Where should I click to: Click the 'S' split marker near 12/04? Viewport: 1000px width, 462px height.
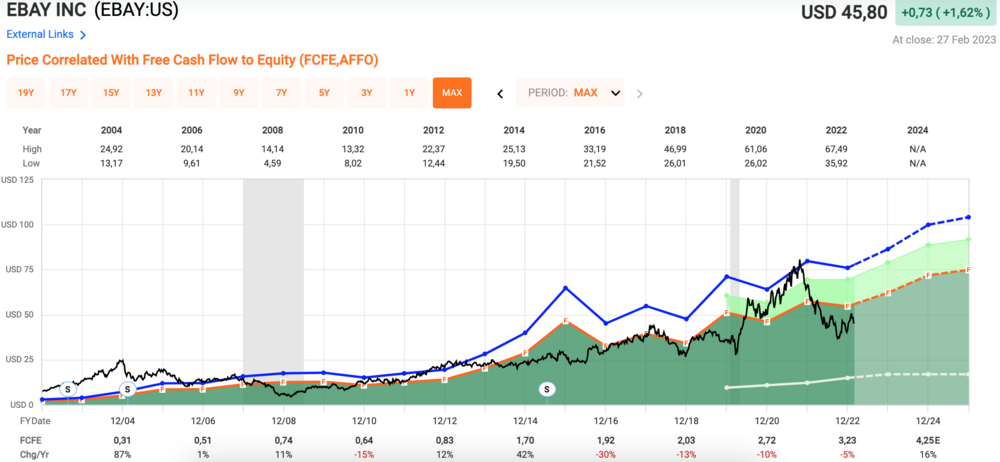[127, 389]
